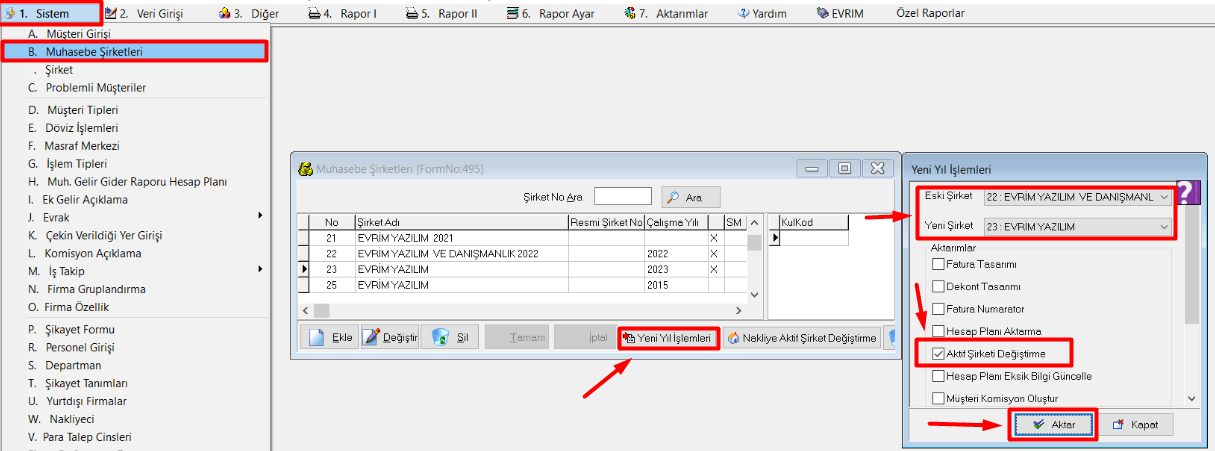
Task: Expand the J. Evrak submenu
Action: click(135, 217)
